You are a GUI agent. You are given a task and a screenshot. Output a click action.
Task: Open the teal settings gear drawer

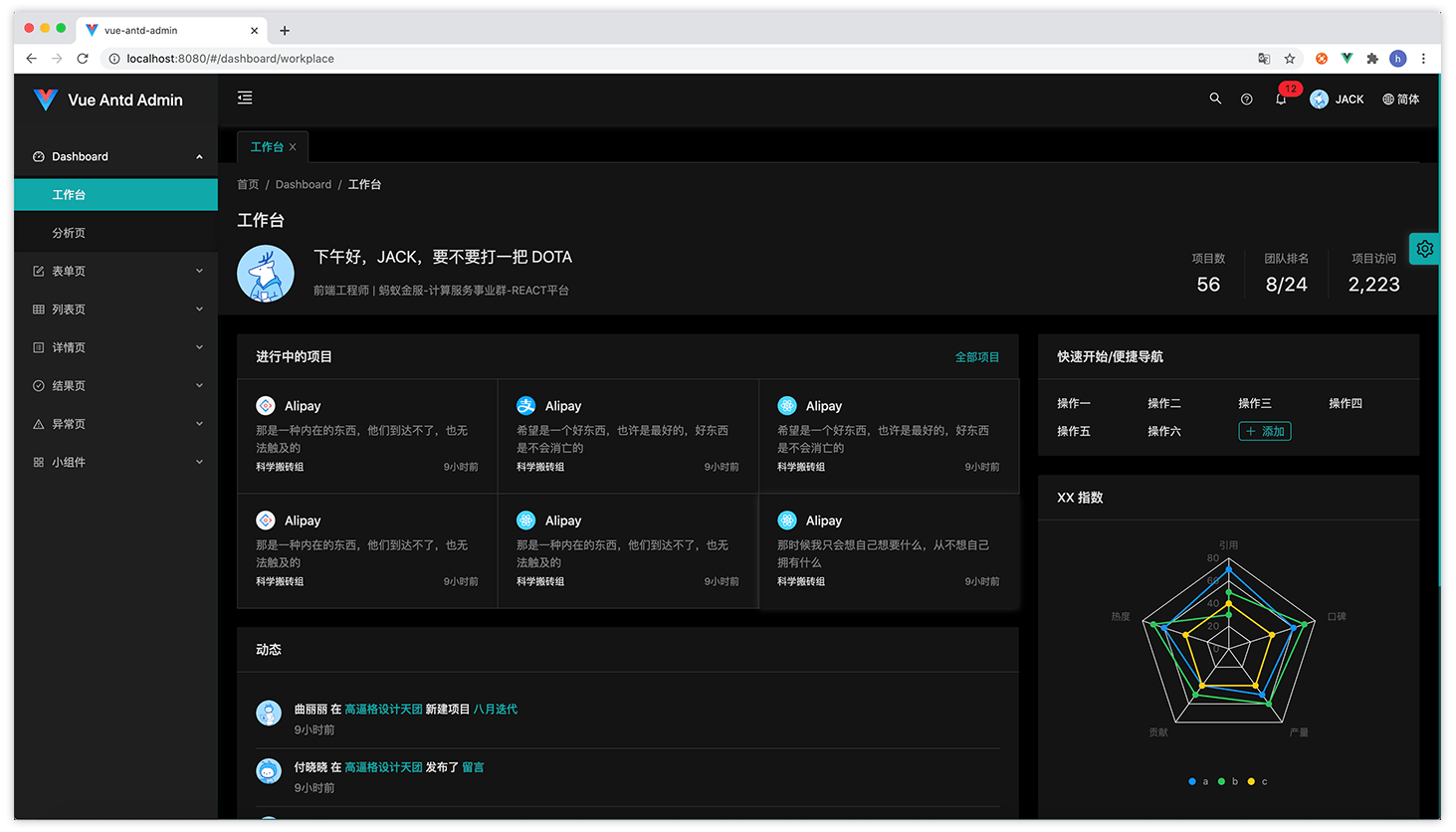click(x=1424, y=249)
